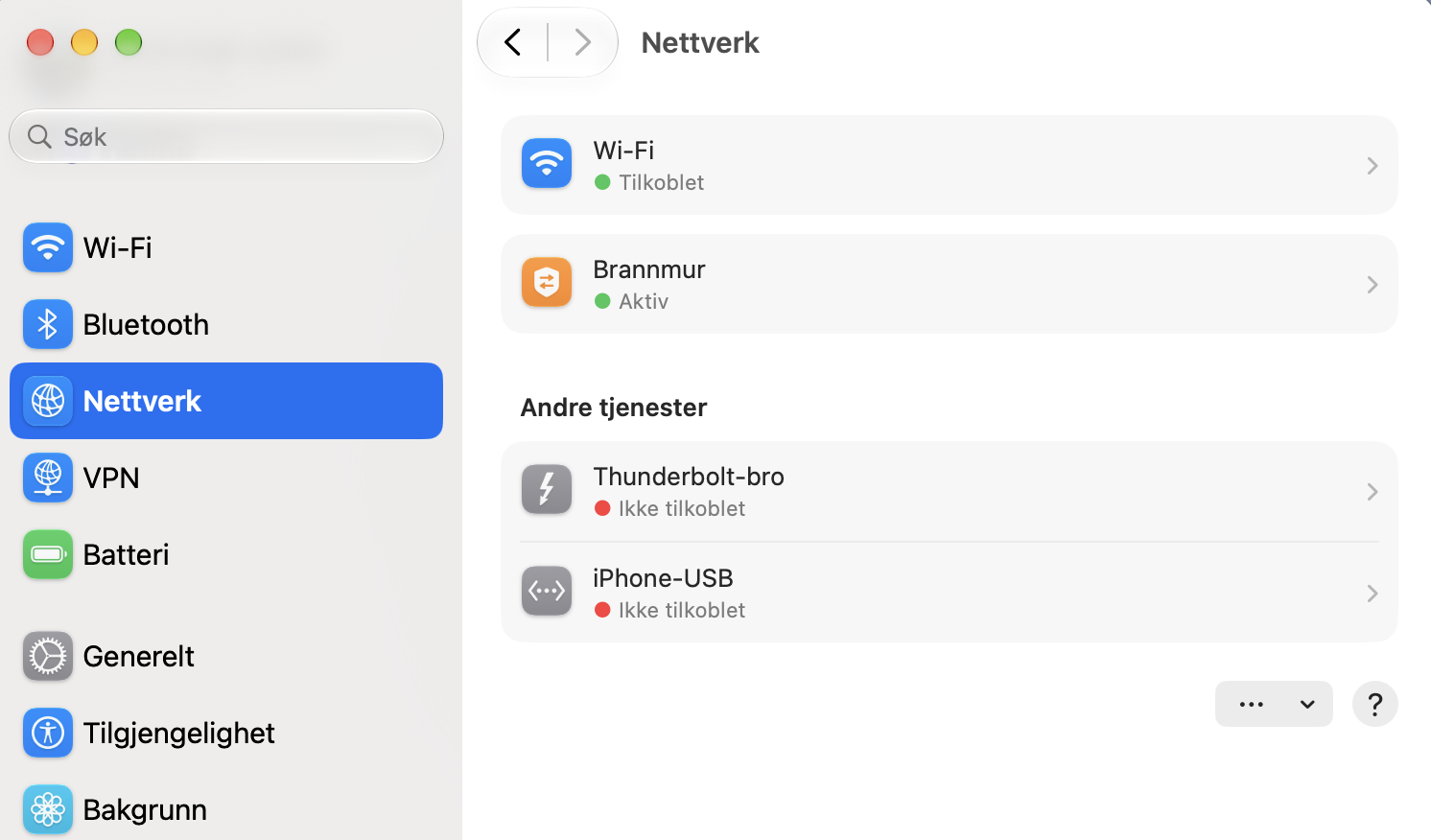This screenshot has width=1431, height=840.
Task: Click the 'Thunderbolt-bro' service name
Action: click(689, 476)
